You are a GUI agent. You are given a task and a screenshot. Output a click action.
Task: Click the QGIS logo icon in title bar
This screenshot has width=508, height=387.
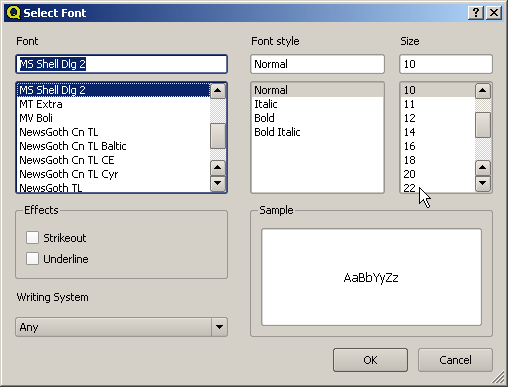coord(13,13)
